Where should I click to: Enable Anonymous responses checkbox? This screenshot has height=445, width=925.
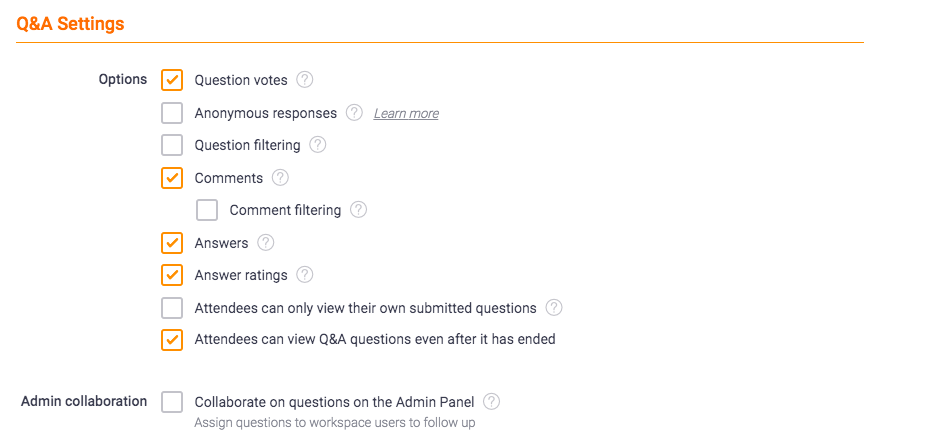click(x=172, y=112)
